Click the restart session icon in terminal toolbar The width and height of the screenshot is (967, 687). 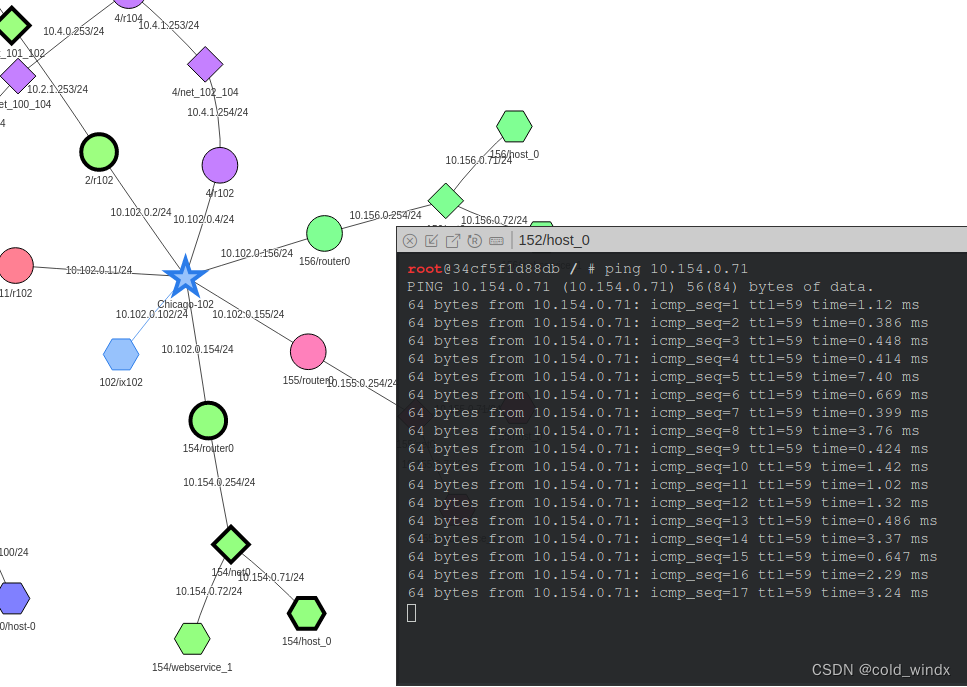tap(474, 240)
